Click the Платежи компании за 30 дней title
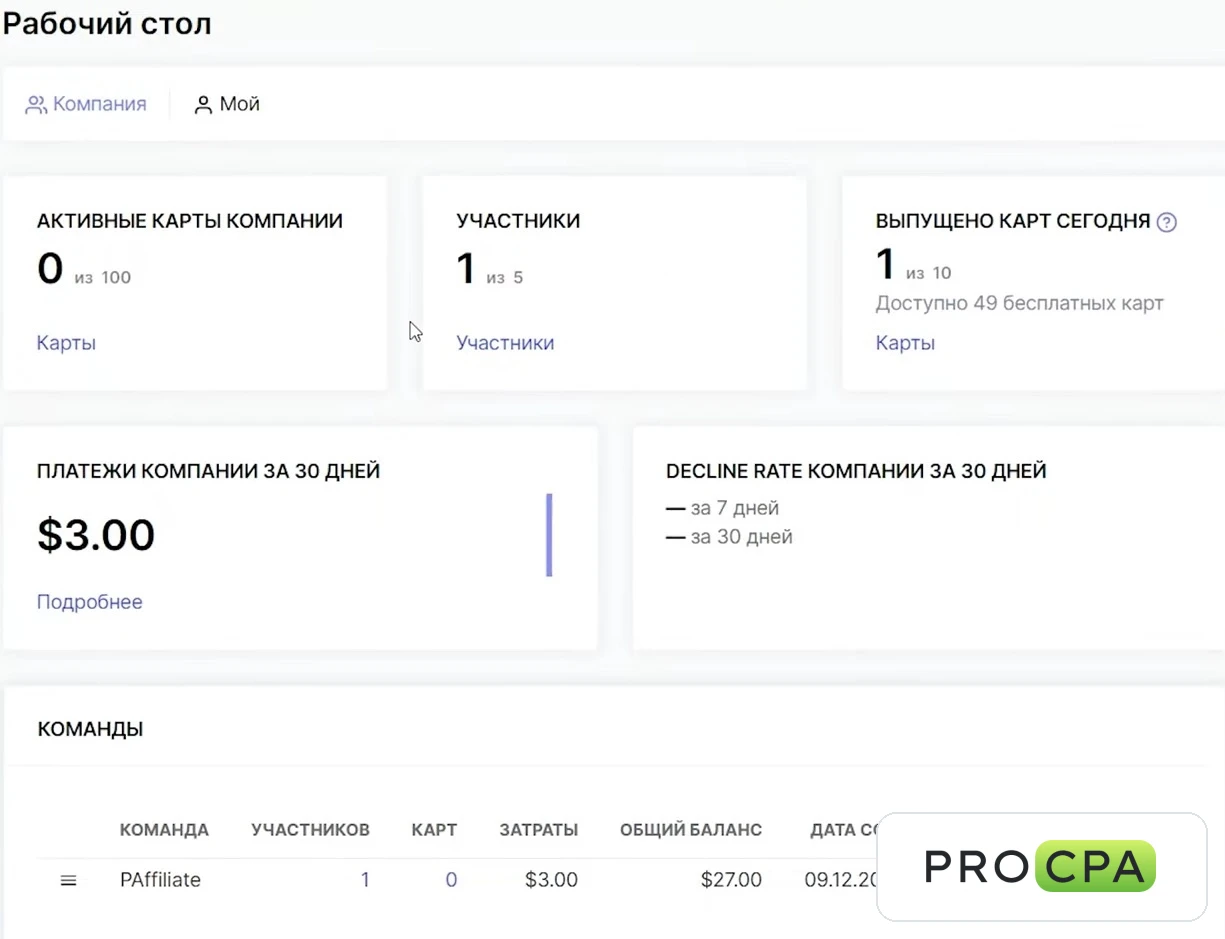1225x939 pixels. (208, 470)
